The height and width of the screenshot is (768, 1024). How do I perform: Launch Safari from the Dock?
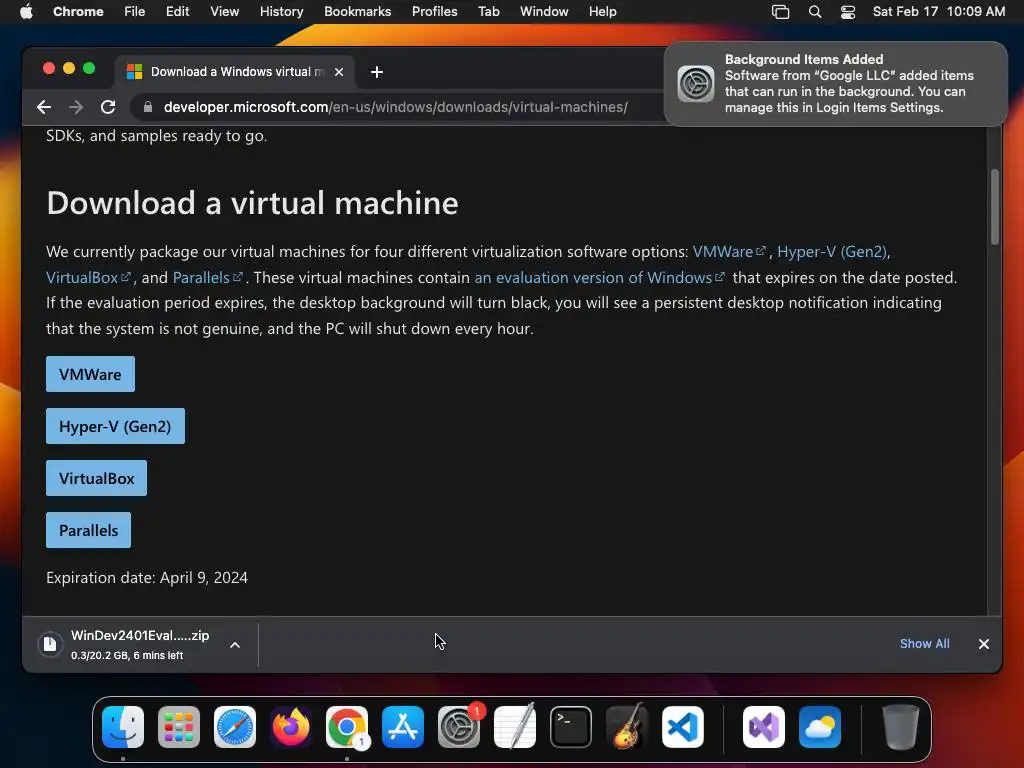pyautogui.click(x=234, y=727)
